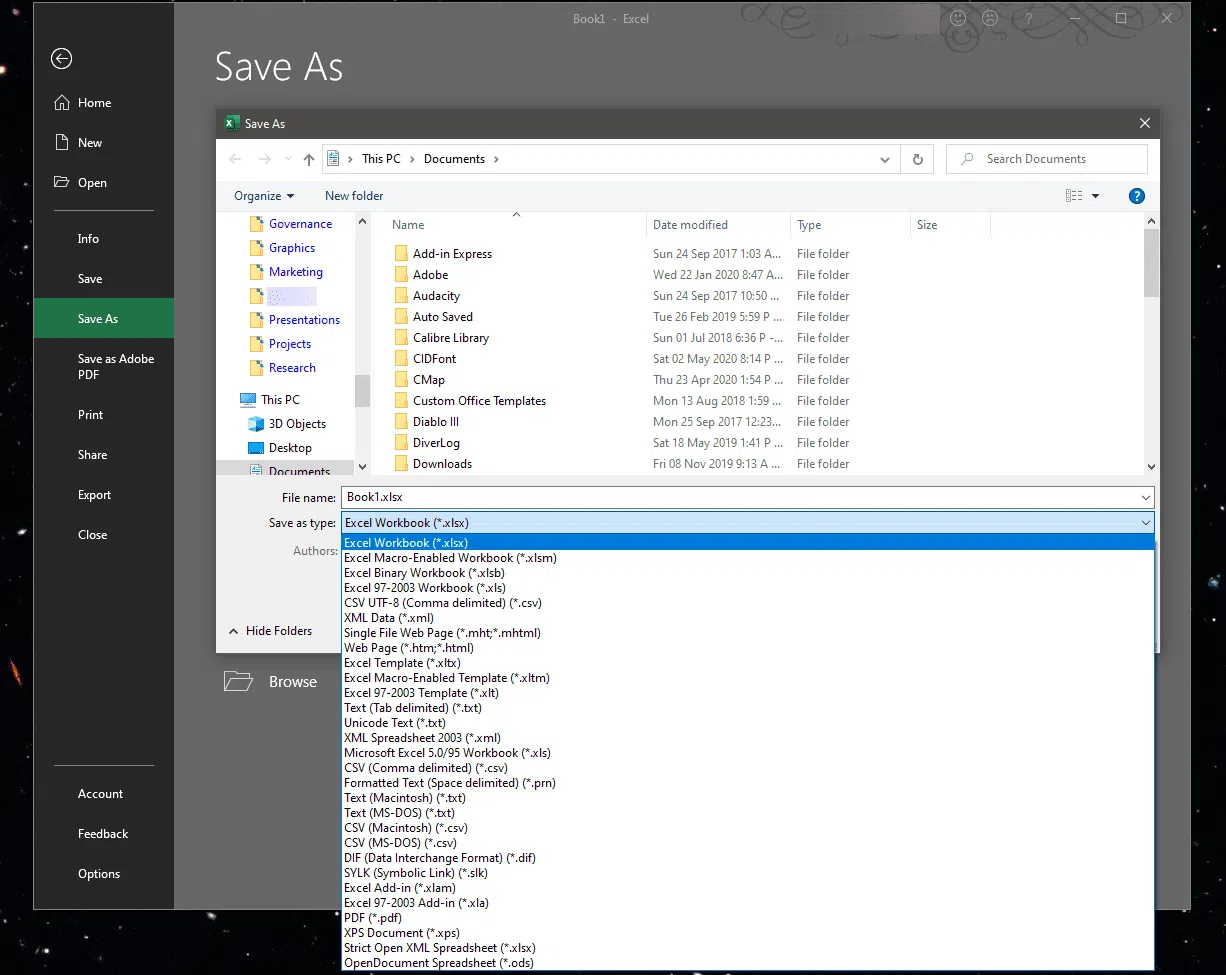Click the view layout options icon

[x=1074, y=196]
